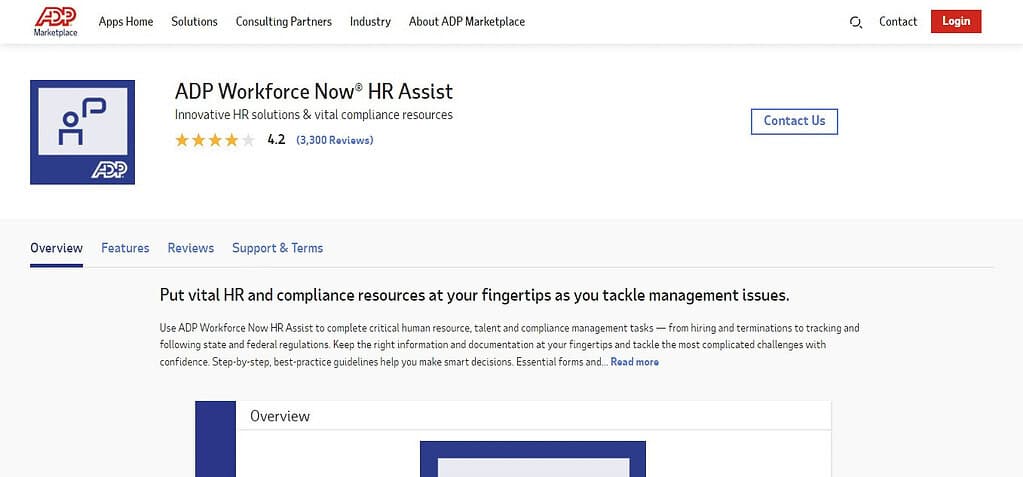1023x477 pixels.
Task: Click the ADP Workforce Now HR Assist title
Action: pyautogui.click(x=314, y=91)
